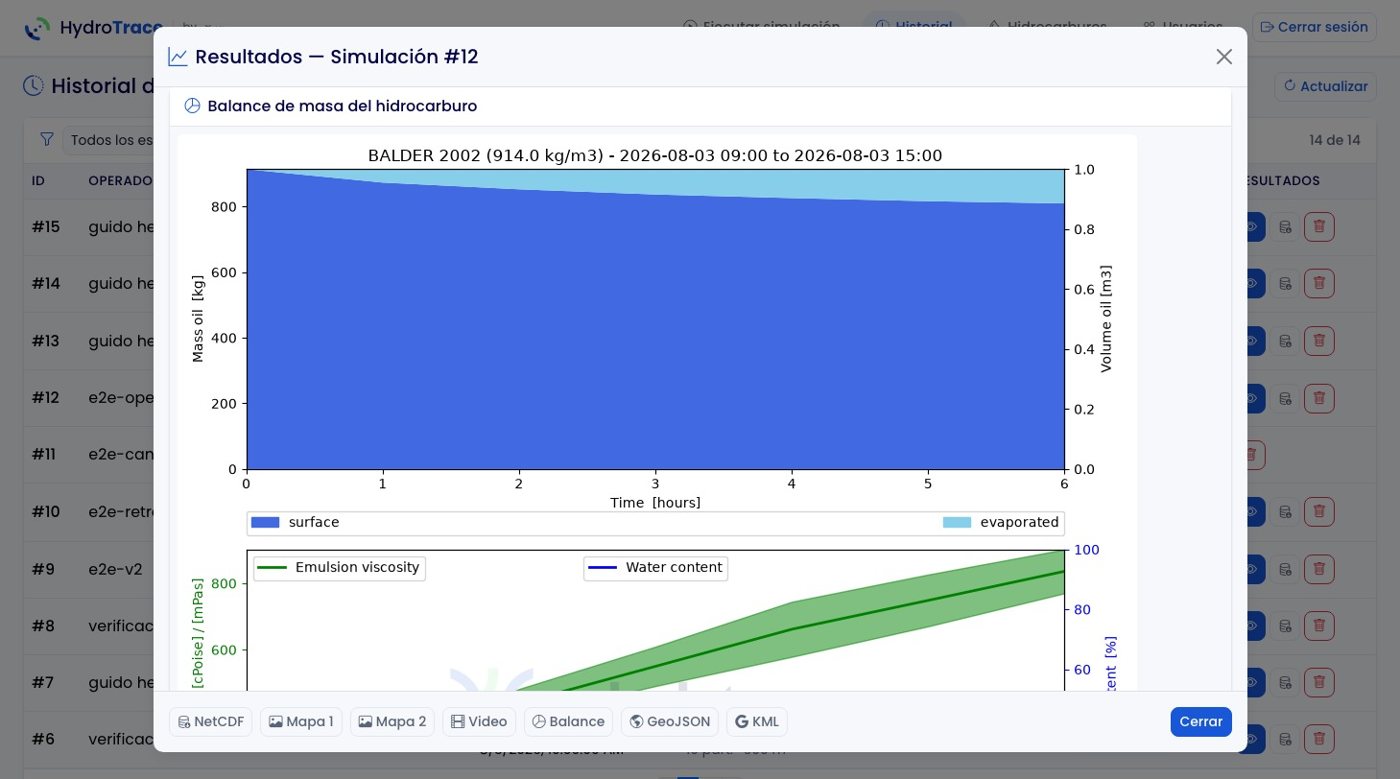Open the database icon for simulation #9
Screen dimensions: 1400x779
tap(1285, 569)
